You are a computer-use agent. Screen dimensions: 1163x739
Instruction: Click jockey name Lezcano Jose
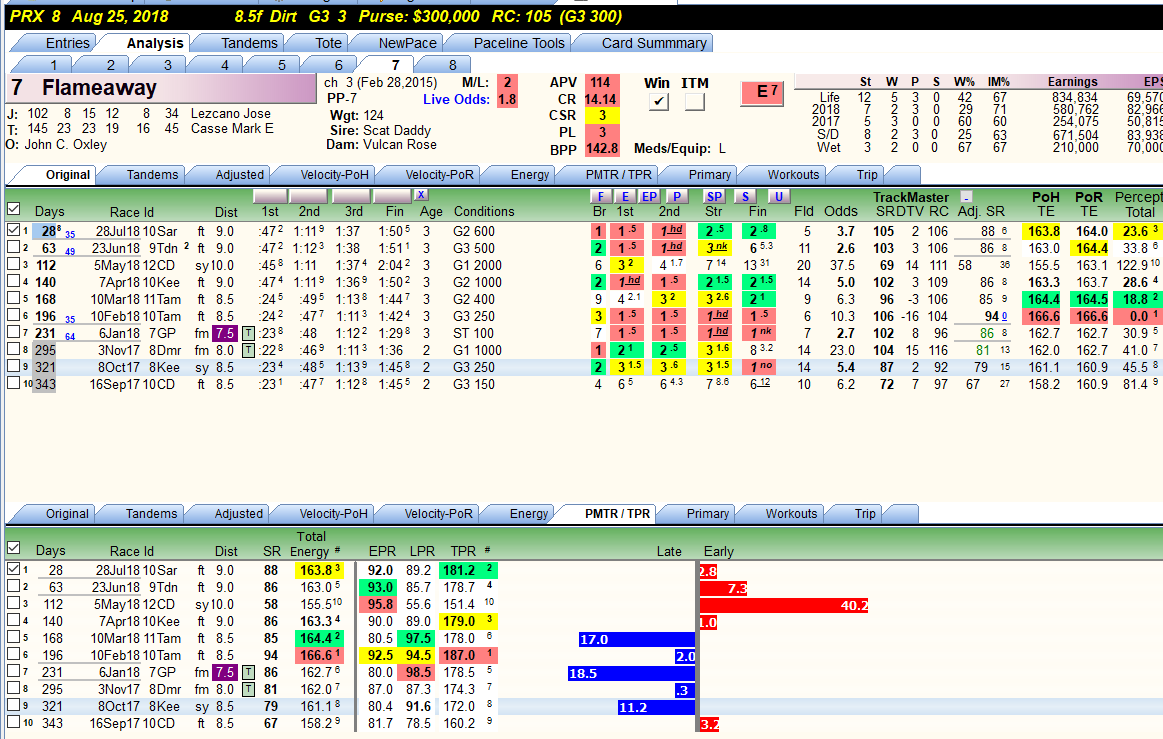pyautogui.click(x=231, y=114)
